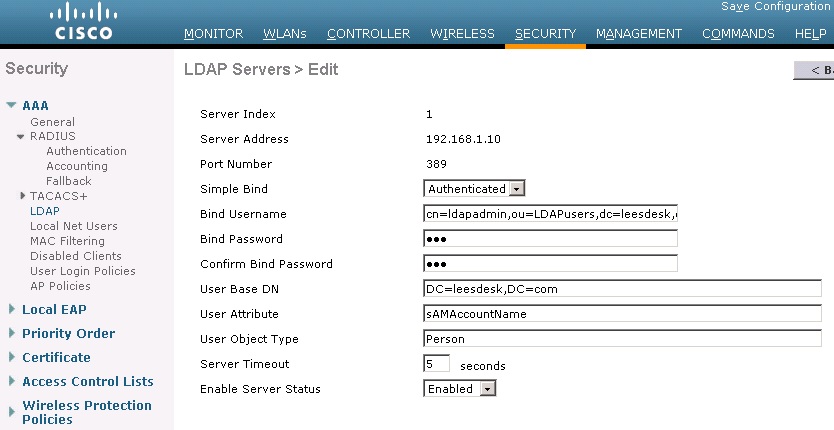Click the Back button

tap(814, 70)
